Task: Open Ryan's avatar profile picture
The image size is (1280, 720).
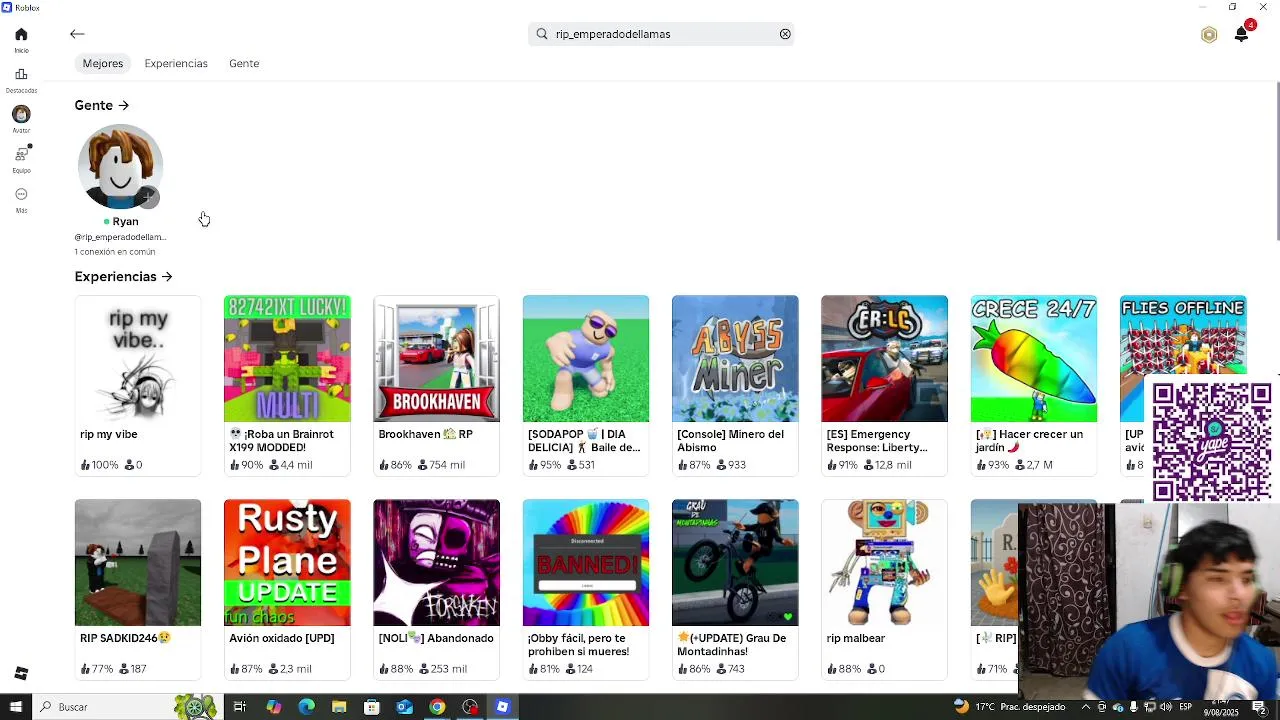Action: point(120,166)
